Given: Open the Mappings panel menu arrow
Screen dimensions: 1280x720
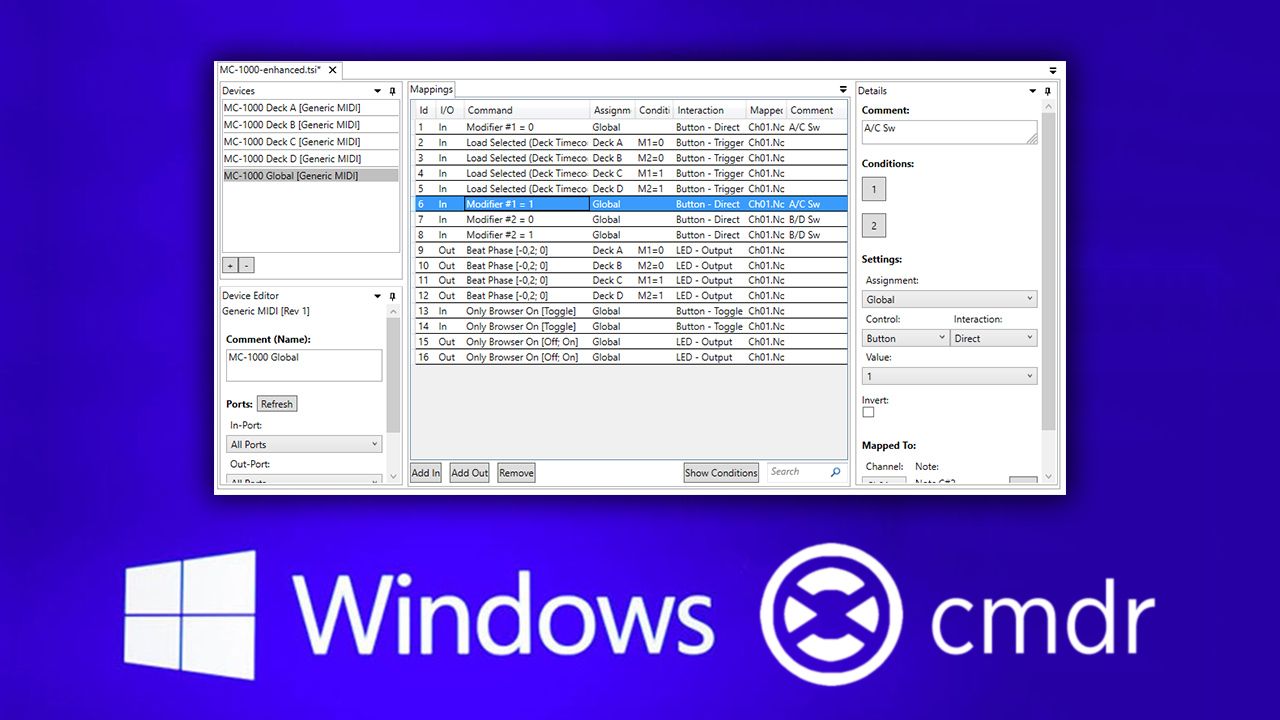Looking at the screenshot, I should (x=843, y=90).
